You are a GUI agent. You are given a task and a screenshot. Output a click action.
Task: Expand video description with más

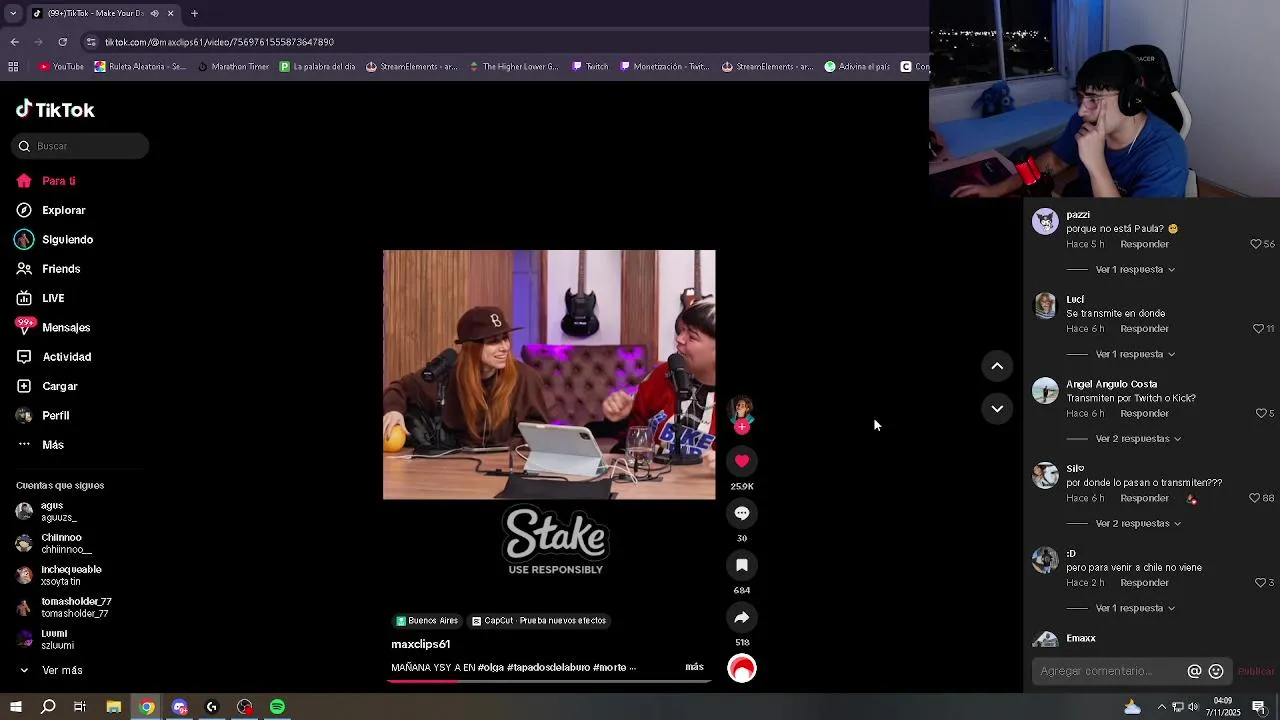[x=694, y=667]
